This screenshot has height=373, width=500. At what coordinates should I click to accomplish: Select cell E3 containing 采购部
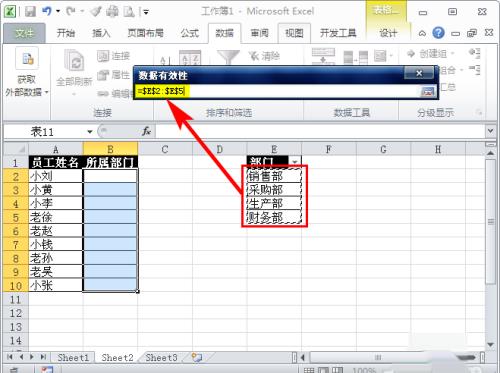pyautogui.click(x=274, y=190)
